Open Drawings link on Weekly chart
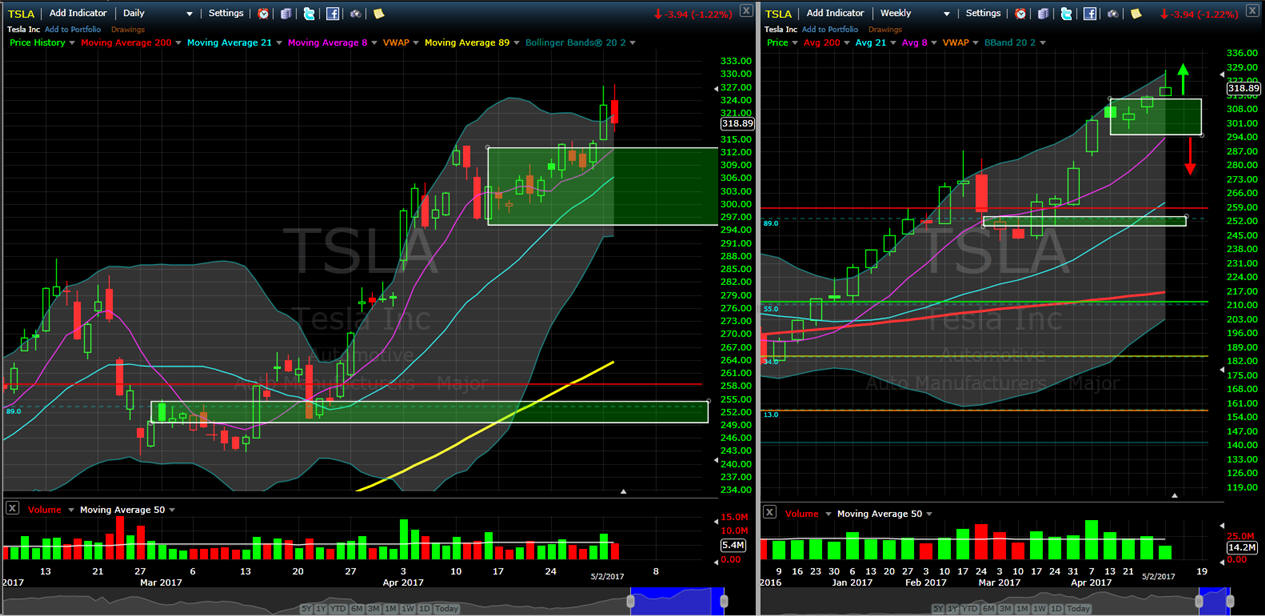 [x=885, y=29]
